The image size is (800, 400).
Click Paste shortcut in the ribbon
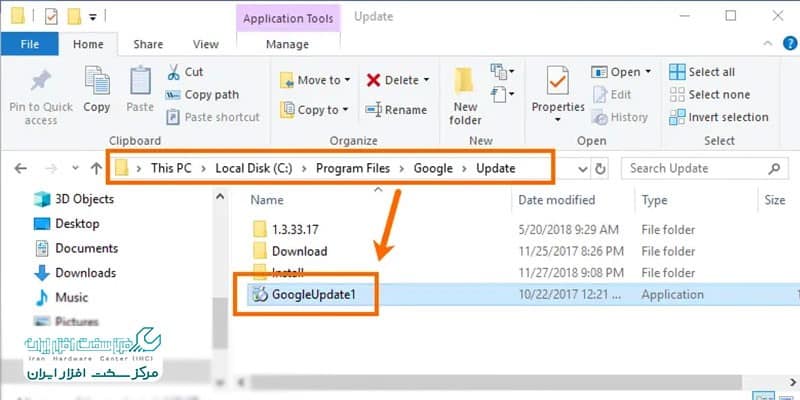[213, 117]
